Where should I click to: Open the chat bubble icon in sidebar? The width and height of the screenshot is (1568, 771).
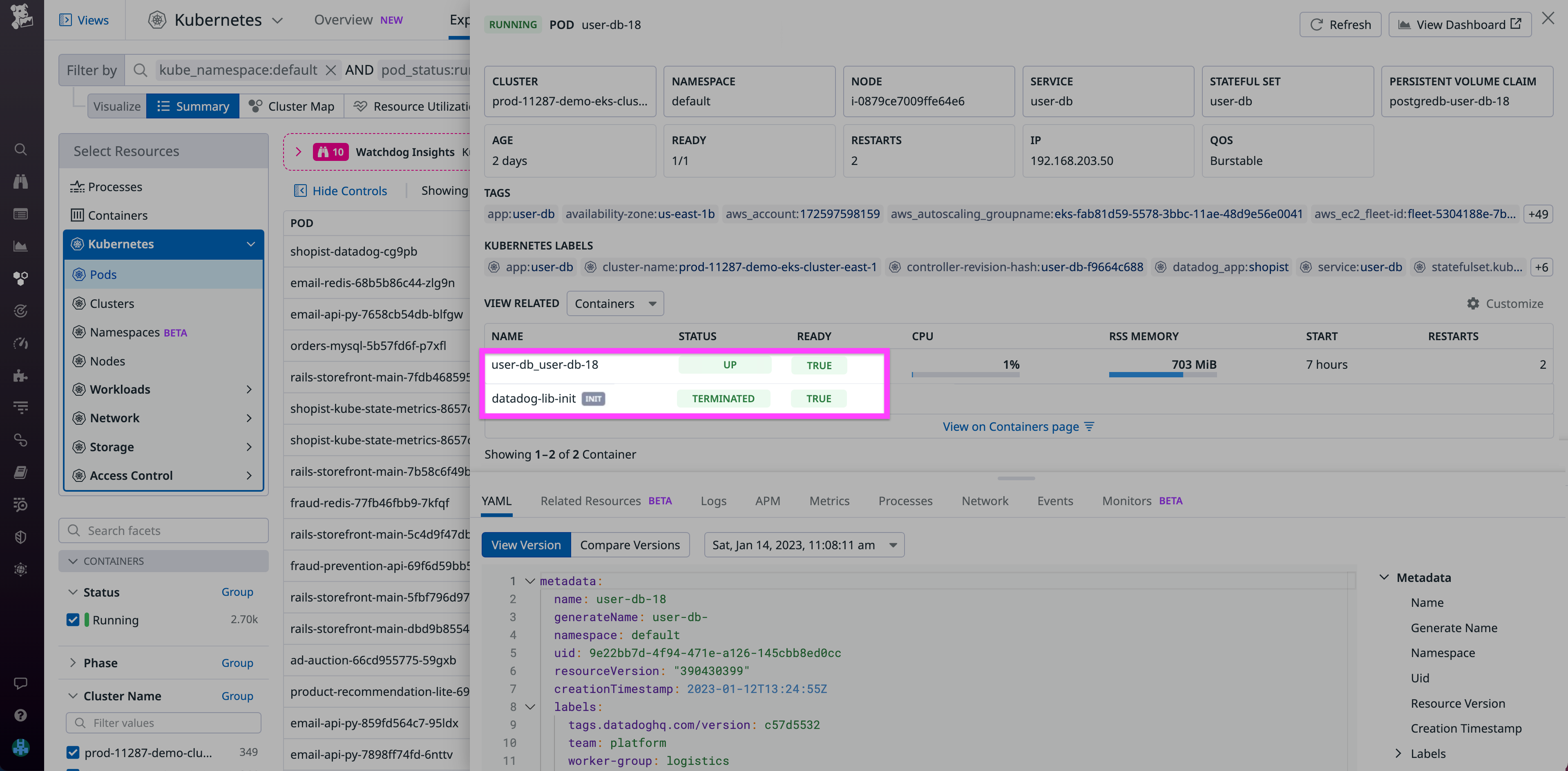21,683
